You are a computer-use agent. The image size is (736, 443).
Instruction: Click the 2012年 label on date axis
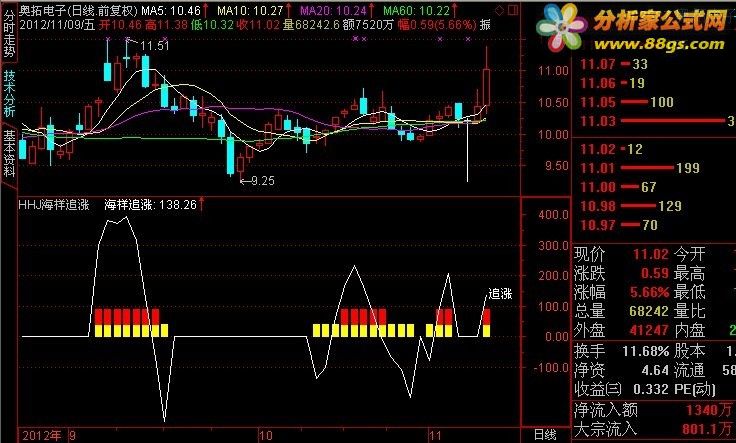click(41, 435)
